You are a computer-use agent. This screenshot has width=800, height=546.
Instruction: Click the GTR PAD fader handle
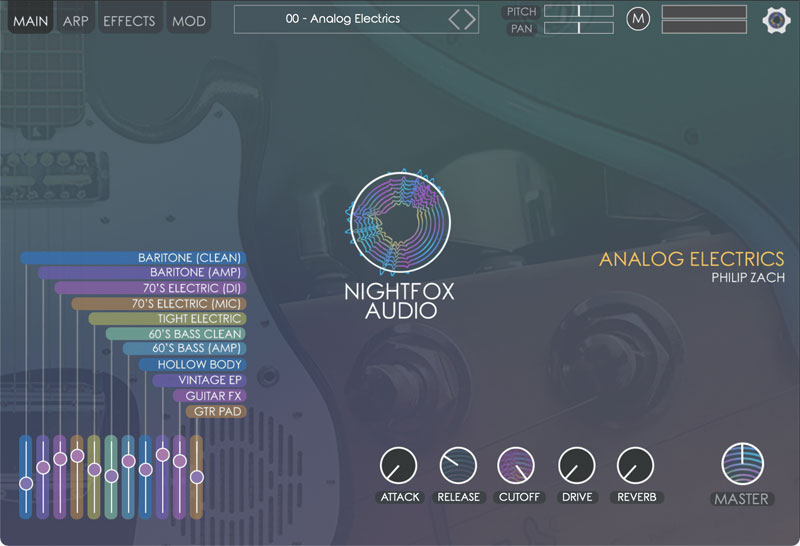(197, 477)
